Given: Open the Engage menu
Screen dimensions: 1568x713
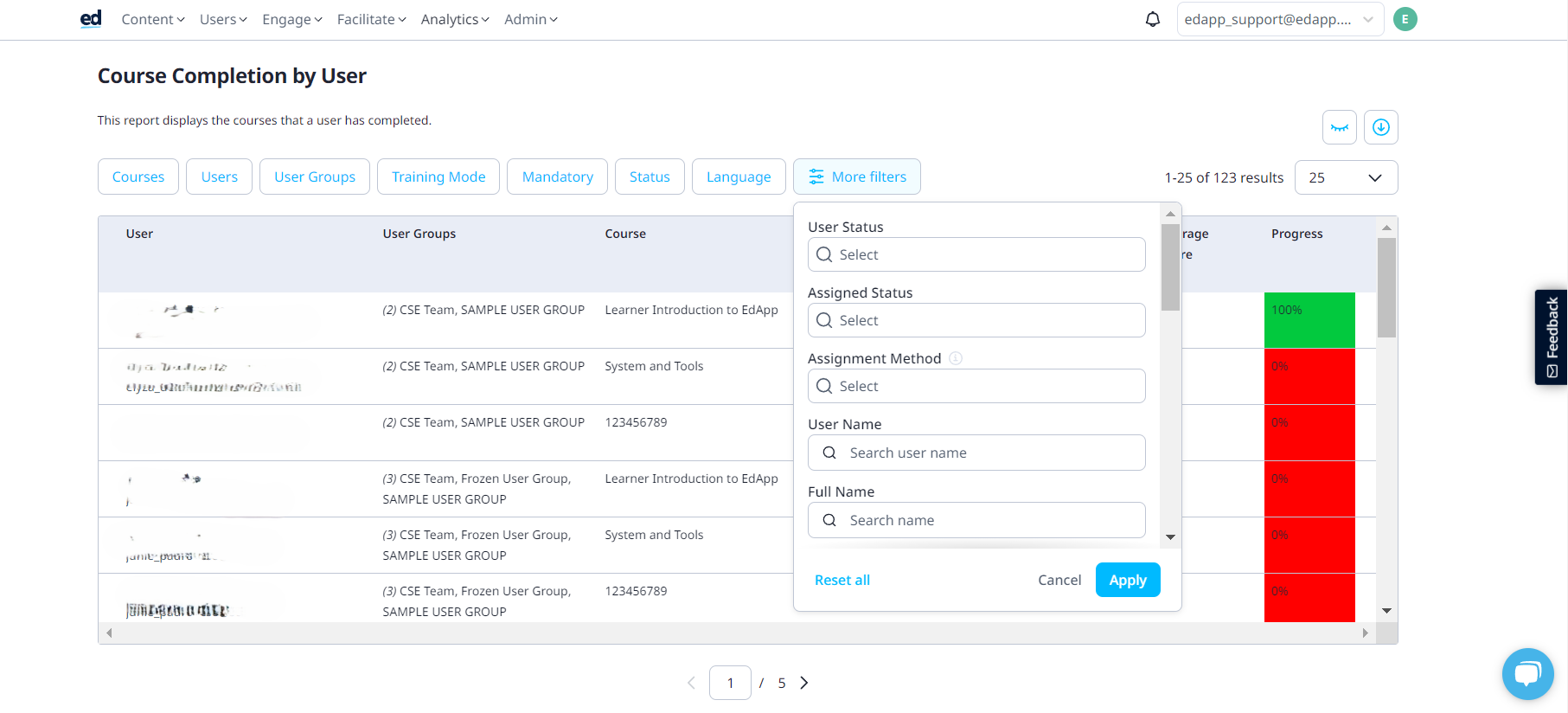Looking at the screenshot, I should (x=292, y=19).
